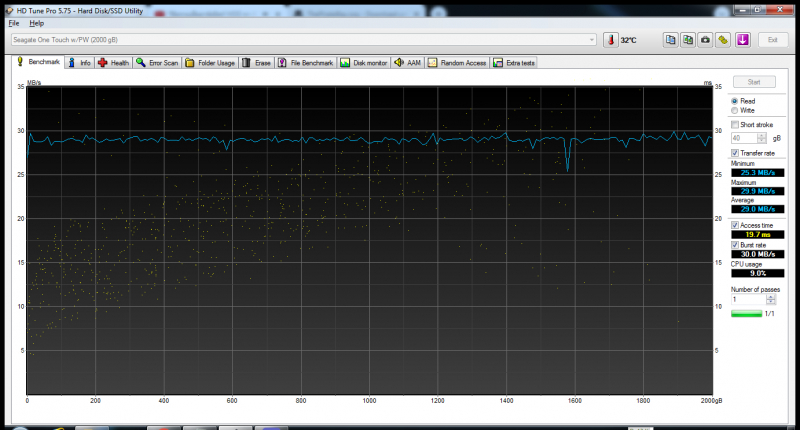Switch to the Benchmark tab
800x430 pixels.
tap(38, 62)
